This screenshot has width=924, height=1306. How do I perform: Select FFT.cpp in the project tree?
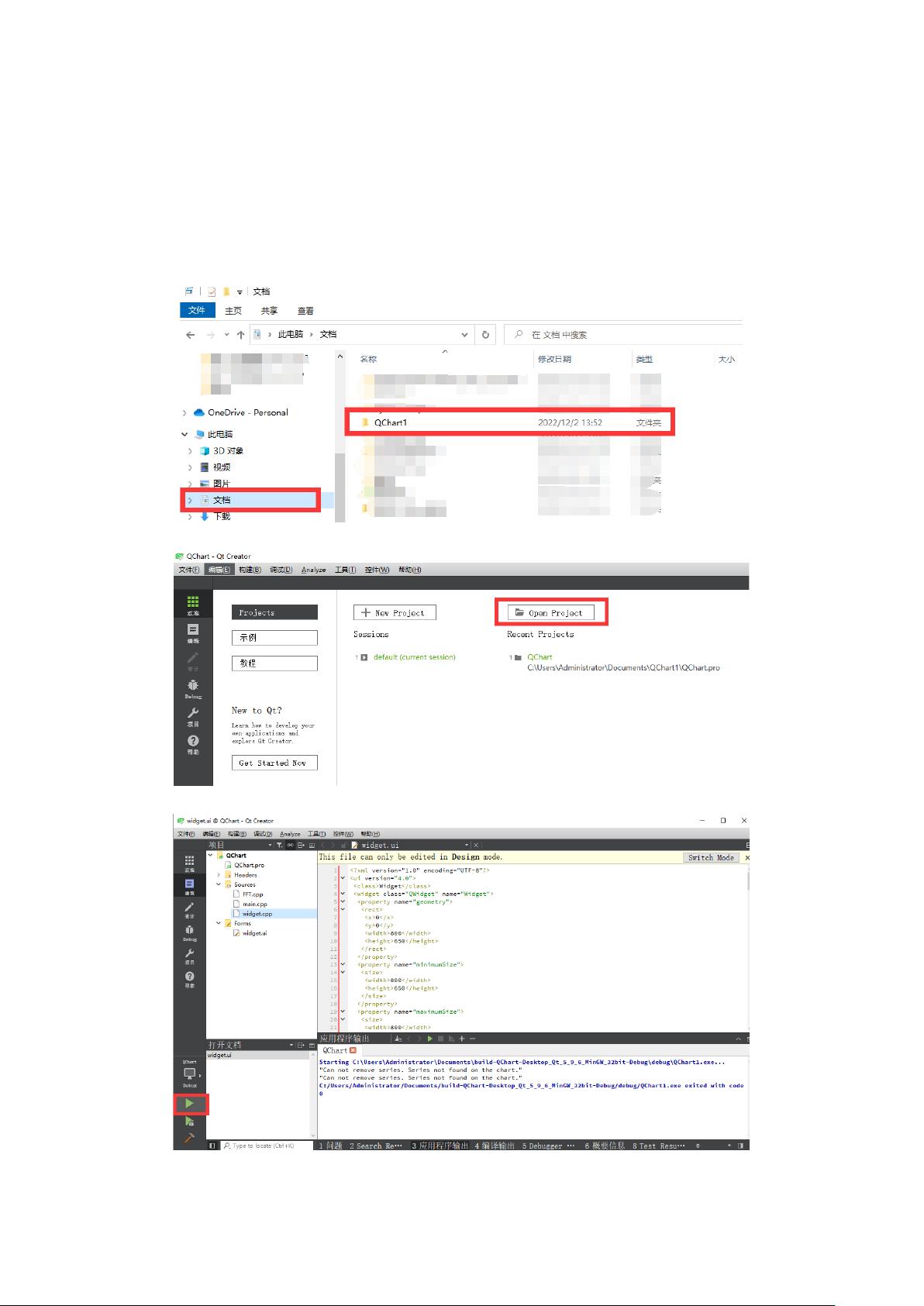coord(253,894)
